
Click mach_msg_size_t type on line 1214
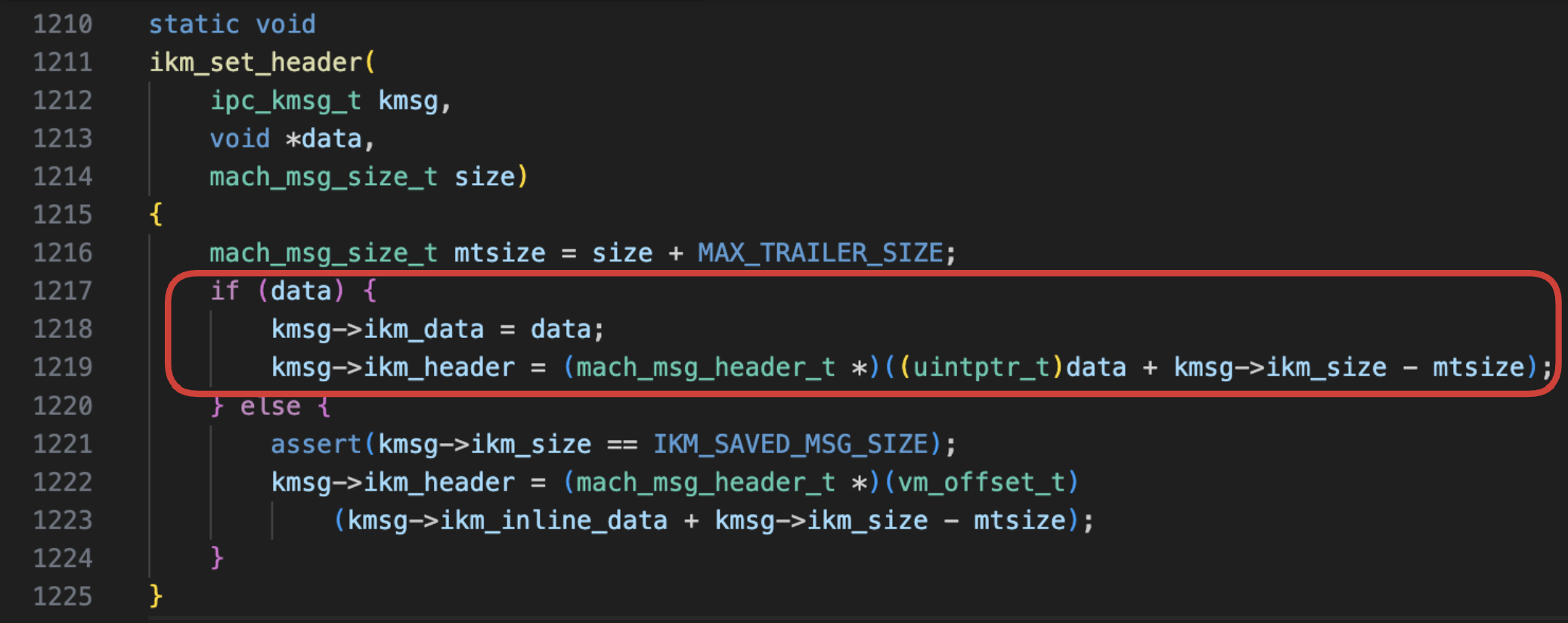tap(324, 178)
